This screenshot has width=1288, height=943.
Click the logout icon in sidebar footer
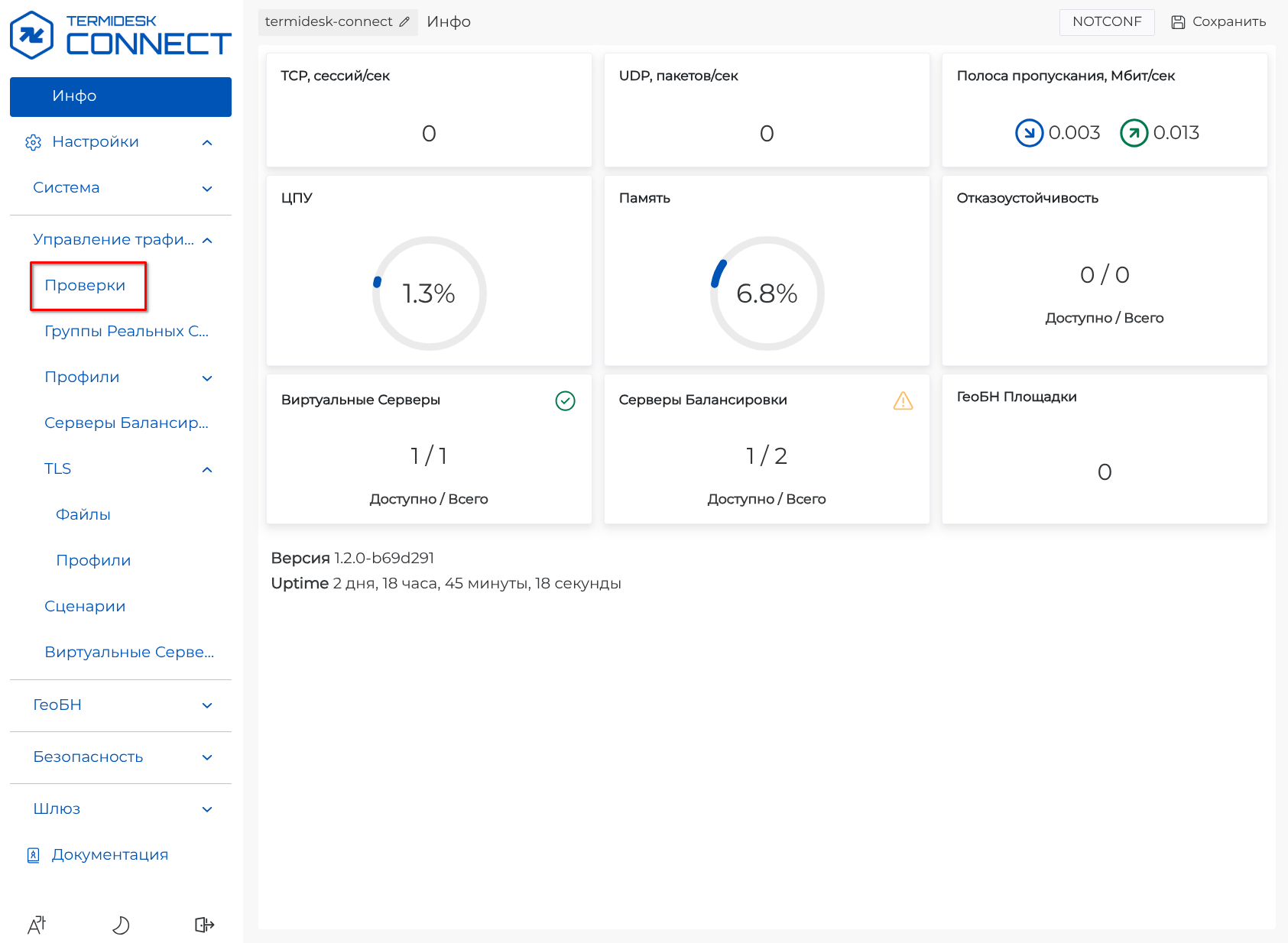point(204,925)
